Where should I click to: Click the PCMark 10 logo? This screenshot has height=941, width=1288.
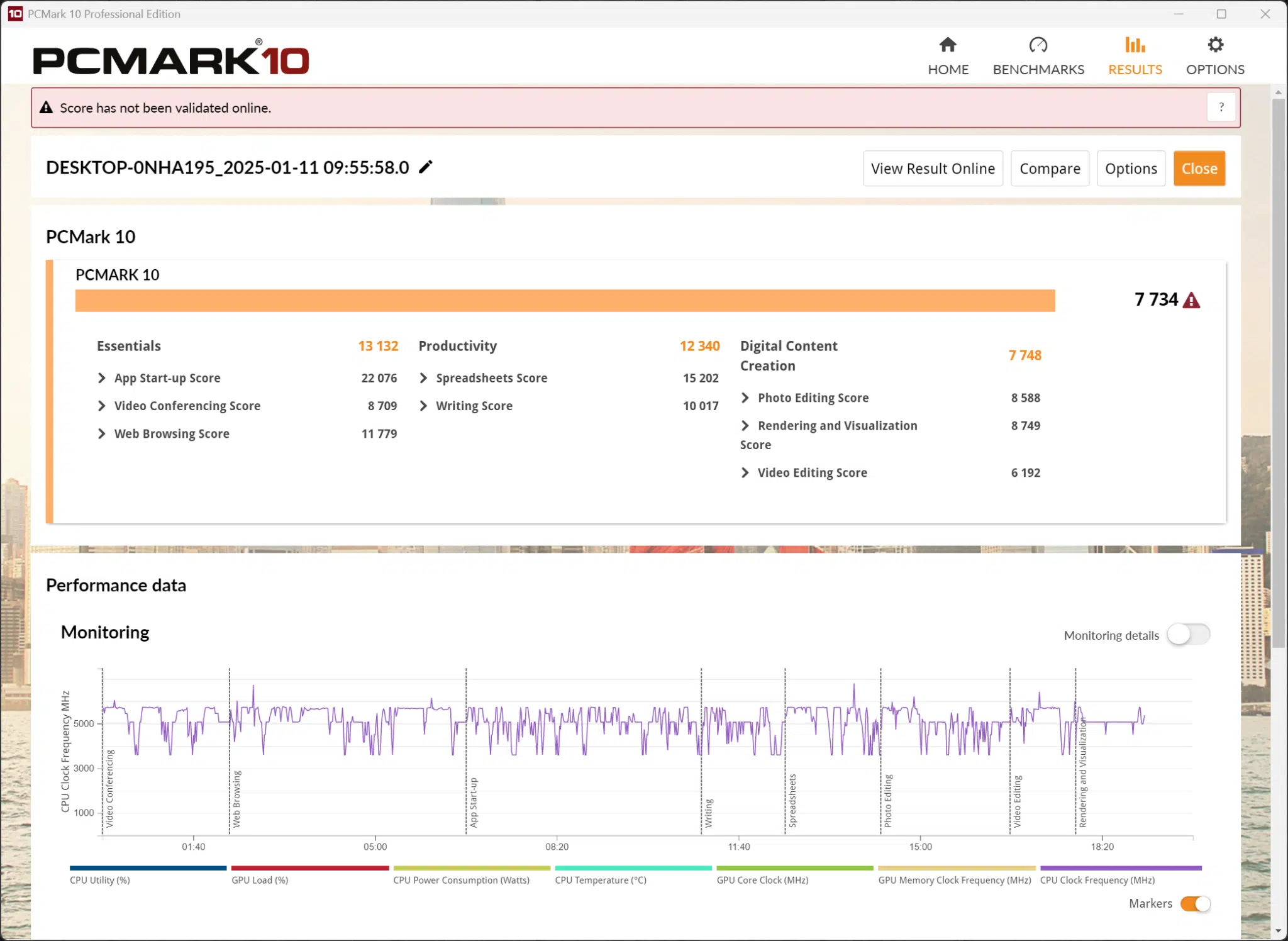pos(171,59)
